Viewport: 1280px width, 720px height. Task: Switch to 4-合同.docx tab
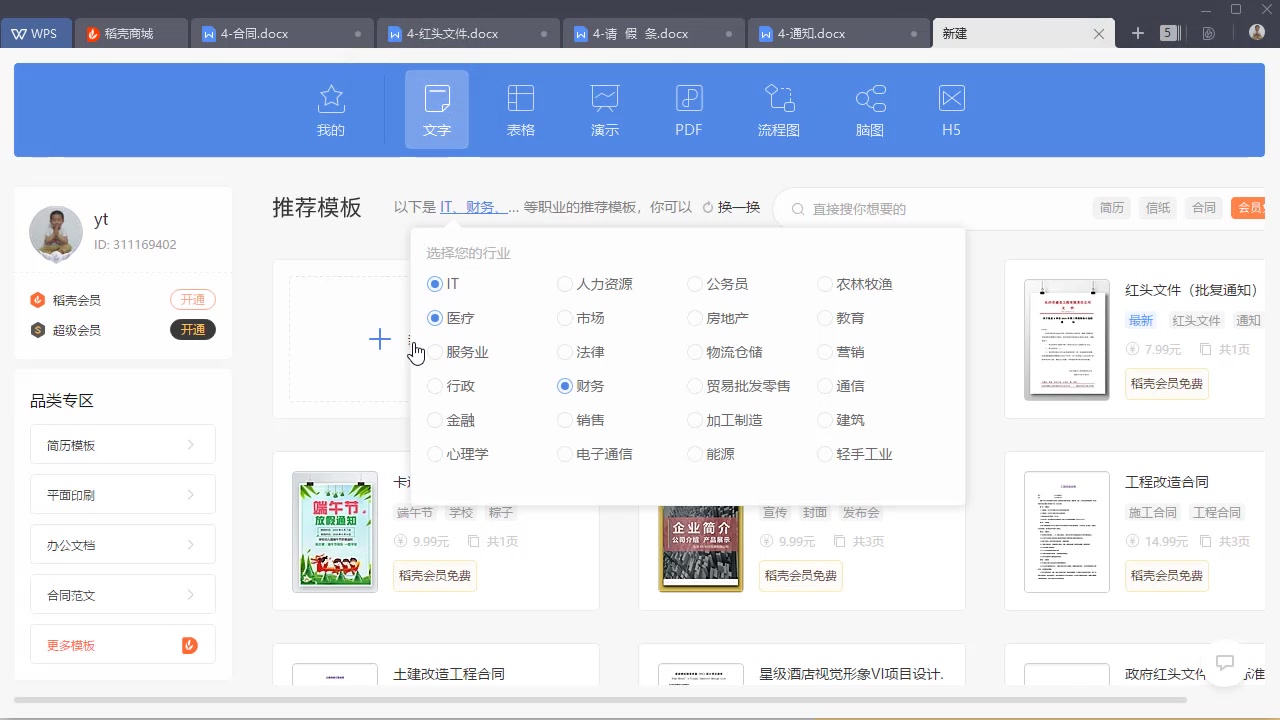pos(280,33)
